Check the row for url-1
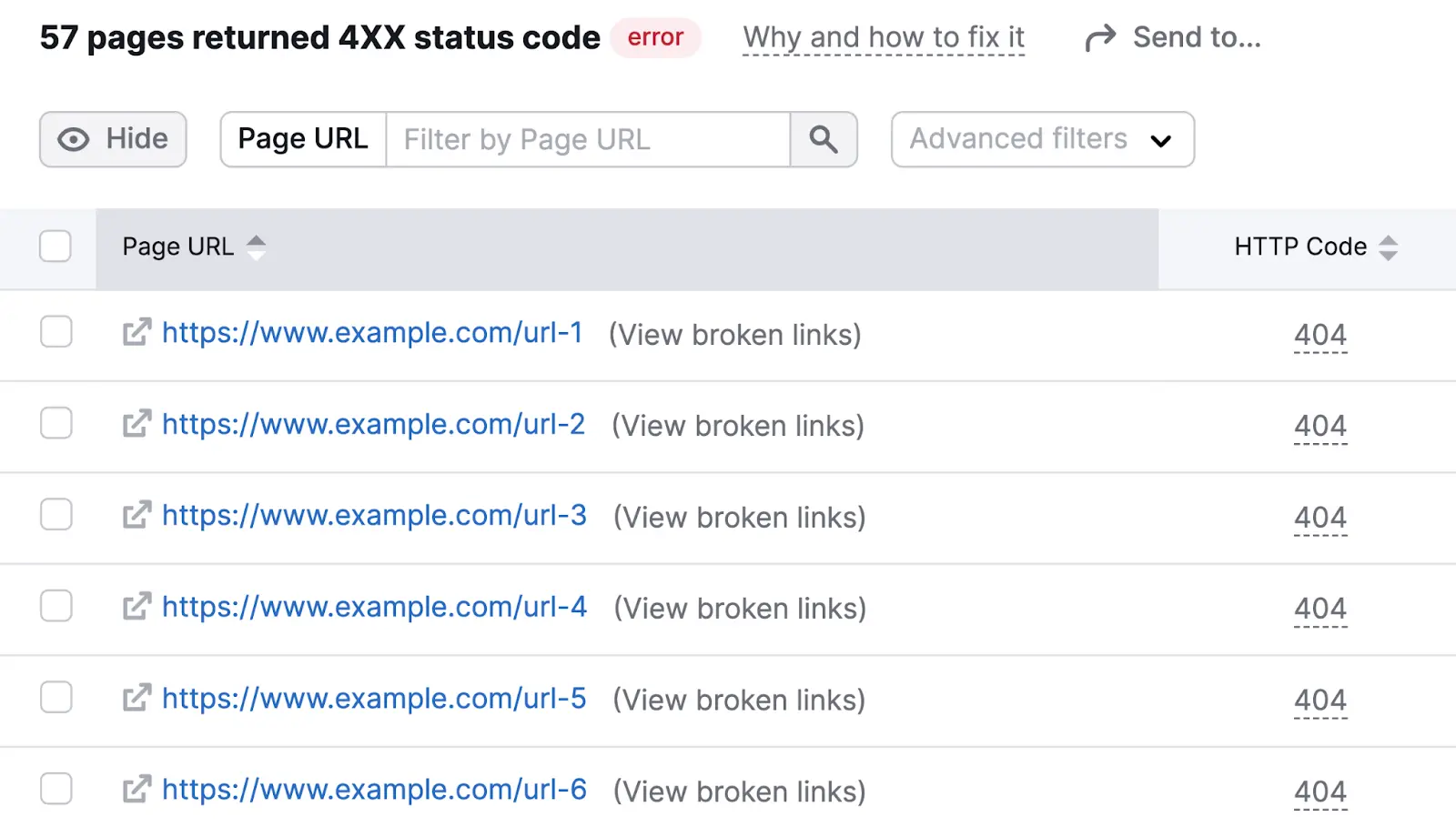 click(56, 332)
